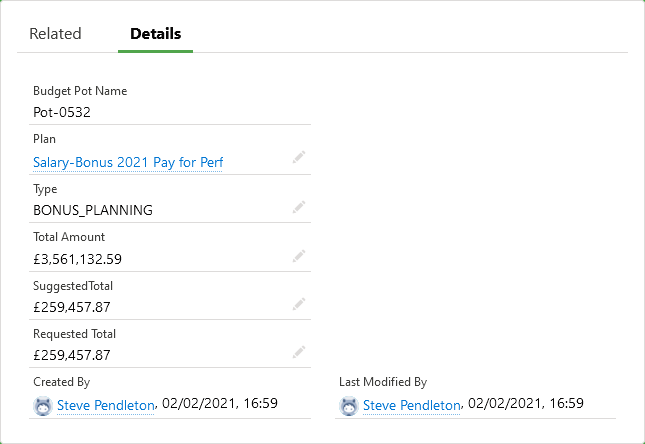Open Steve Pendleton under Created By
645x444 pixels.
click(106, 405)
